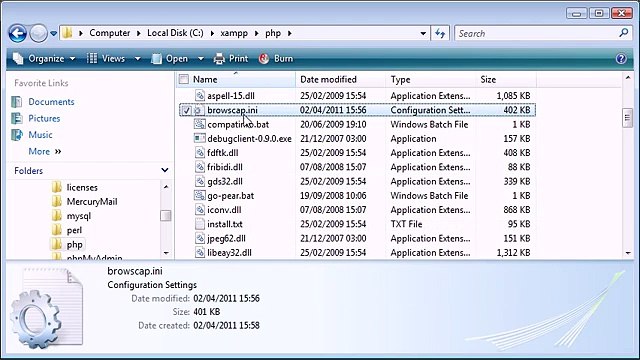Burn selected file to disc

tap(276, 59)
